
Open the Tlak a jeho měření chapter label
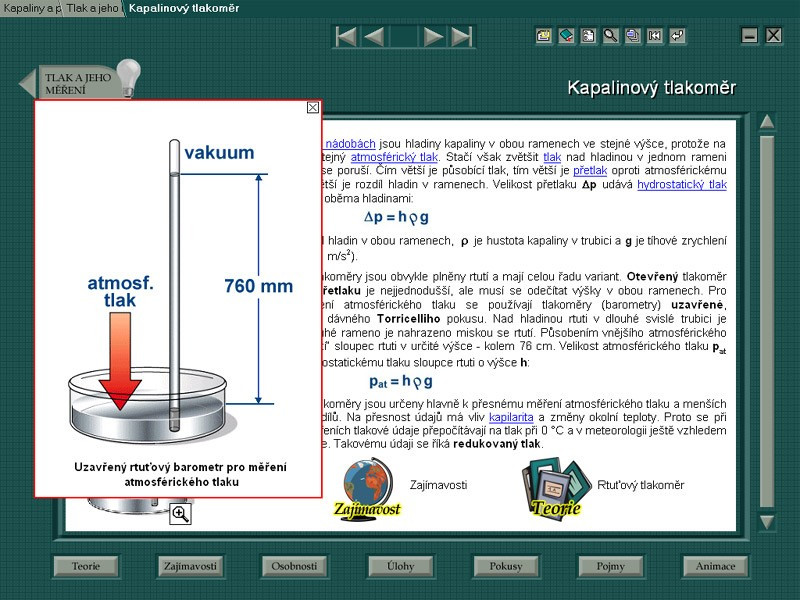click(x=78, y=84)
